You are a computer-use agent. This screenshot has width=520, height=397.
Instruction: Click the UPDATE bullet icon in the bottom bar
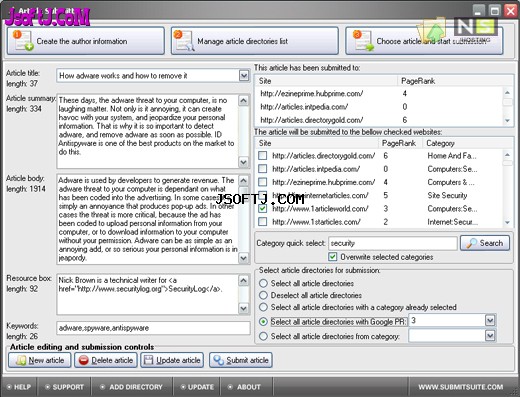183,387
